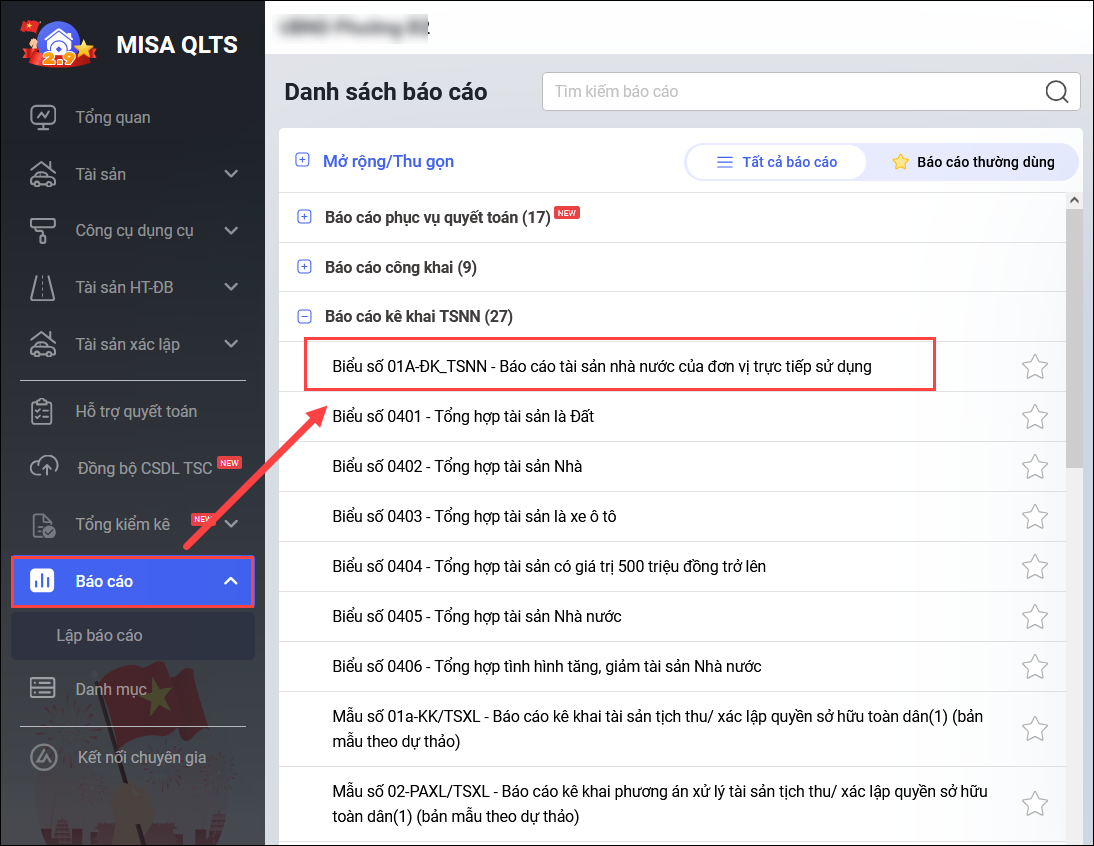Click the yellow star in Báo cáo thường dùng
Image resolution: width=1094 pixels, height=846 pixels.
(x=900, y=162)
